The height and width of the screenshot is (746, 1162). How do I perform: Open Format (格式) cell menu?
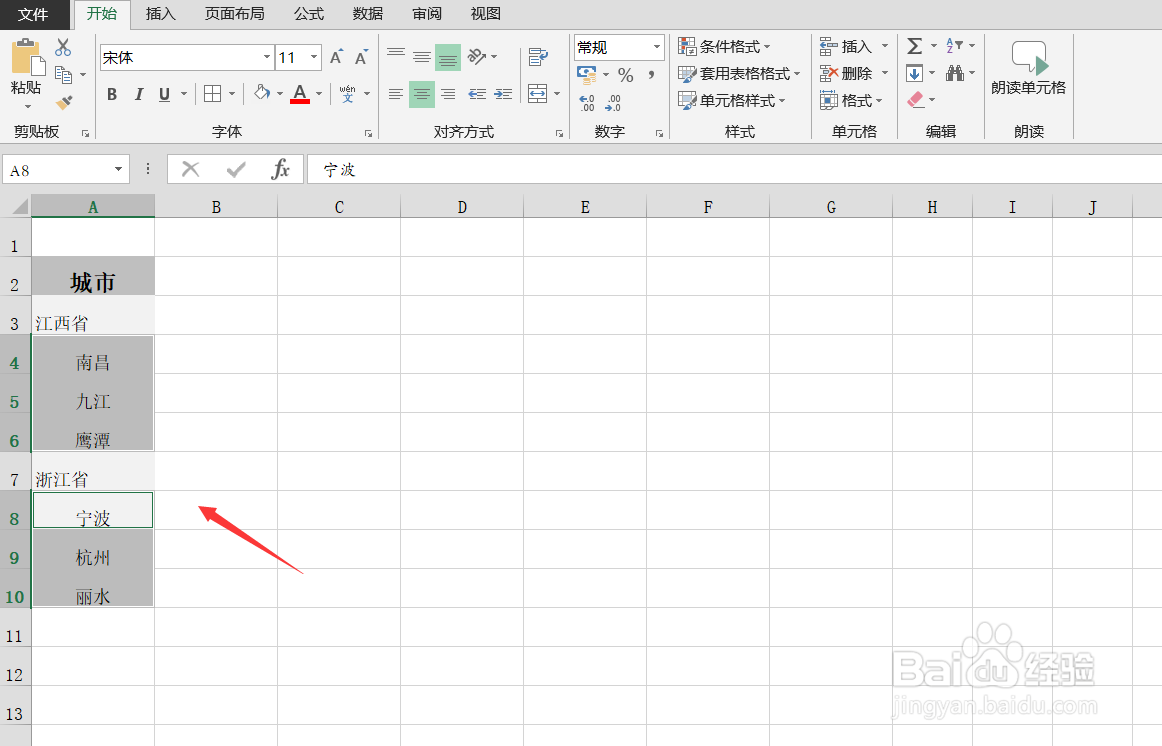851,100
